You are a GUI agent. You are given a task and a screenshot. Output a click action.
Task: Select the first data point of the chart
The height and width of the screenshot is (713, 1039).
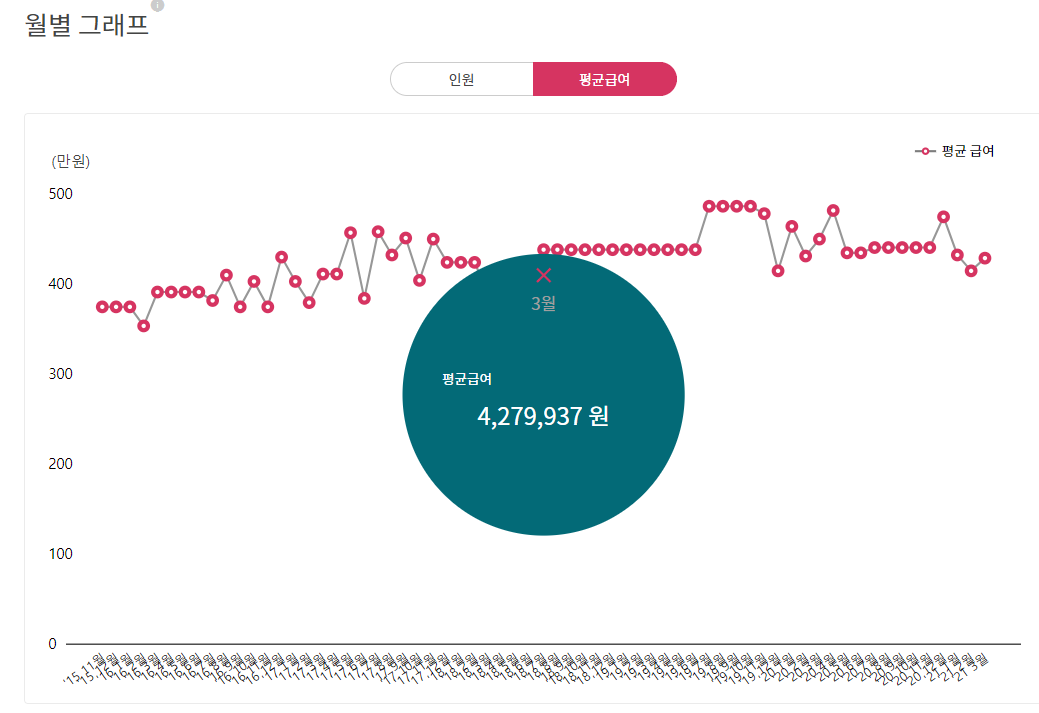point(102,307)
